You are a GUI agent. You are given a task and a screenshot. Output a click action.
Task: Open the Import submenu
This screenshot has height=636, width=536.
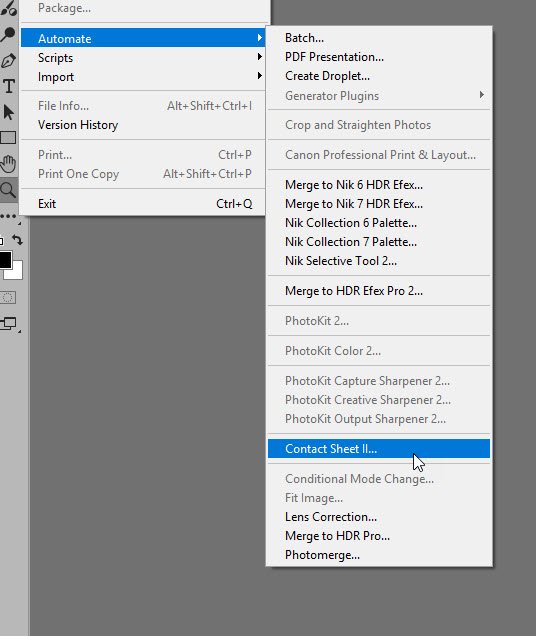point(143,77)
